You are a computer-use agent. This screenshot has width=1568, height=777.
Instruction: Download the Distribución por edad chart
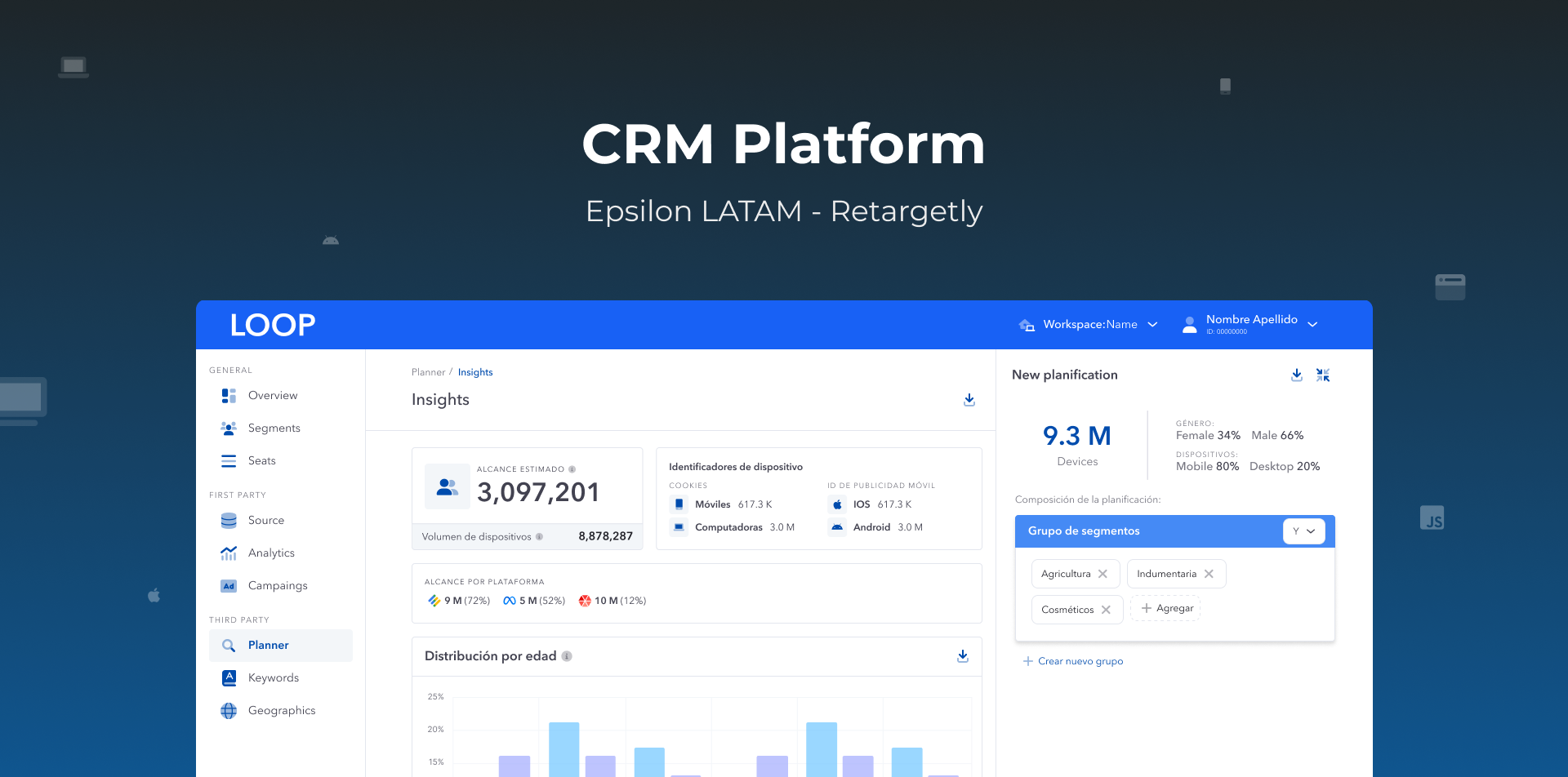[963, 656]
